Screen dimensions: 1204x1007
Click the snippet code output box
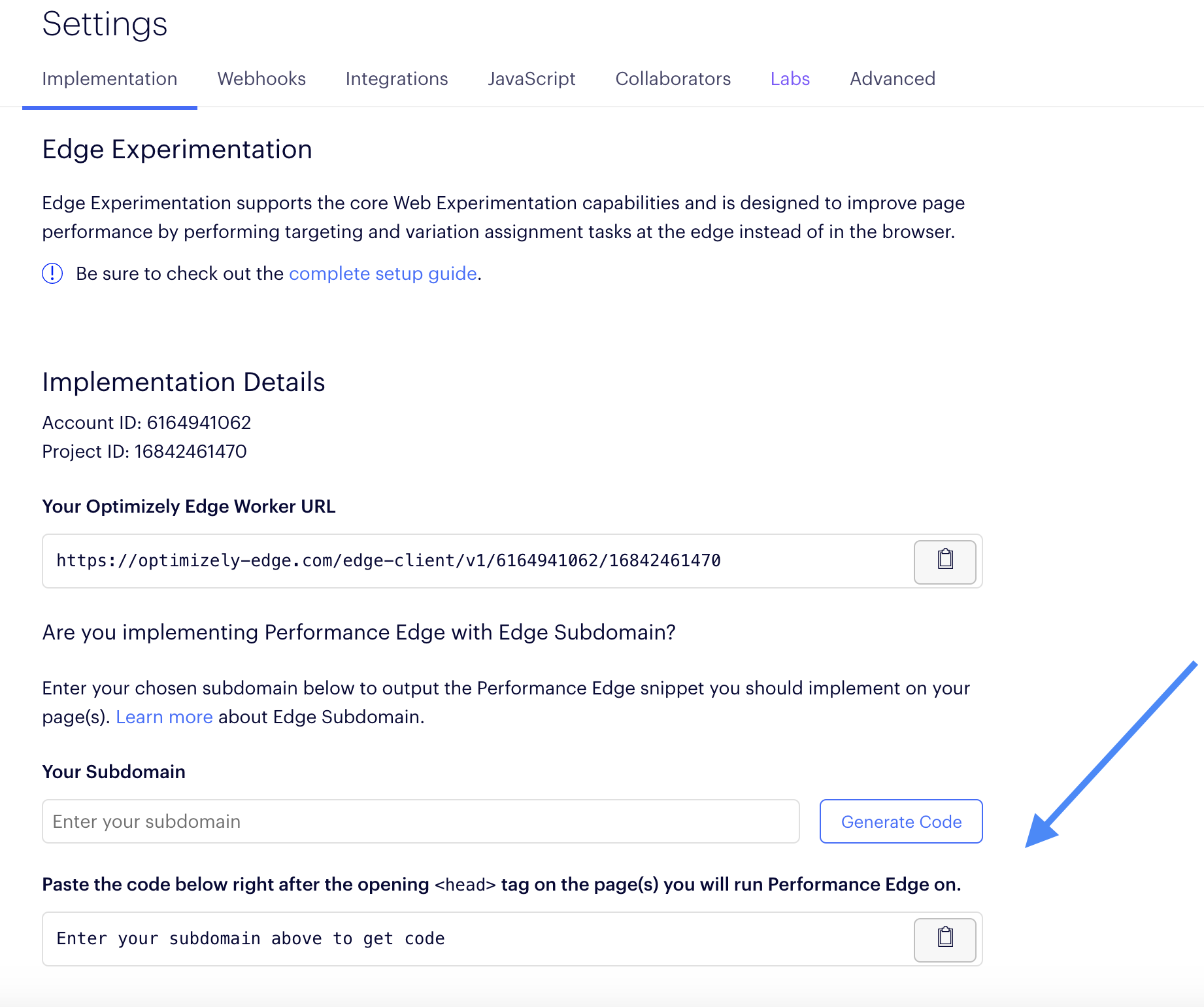(477, 939)
